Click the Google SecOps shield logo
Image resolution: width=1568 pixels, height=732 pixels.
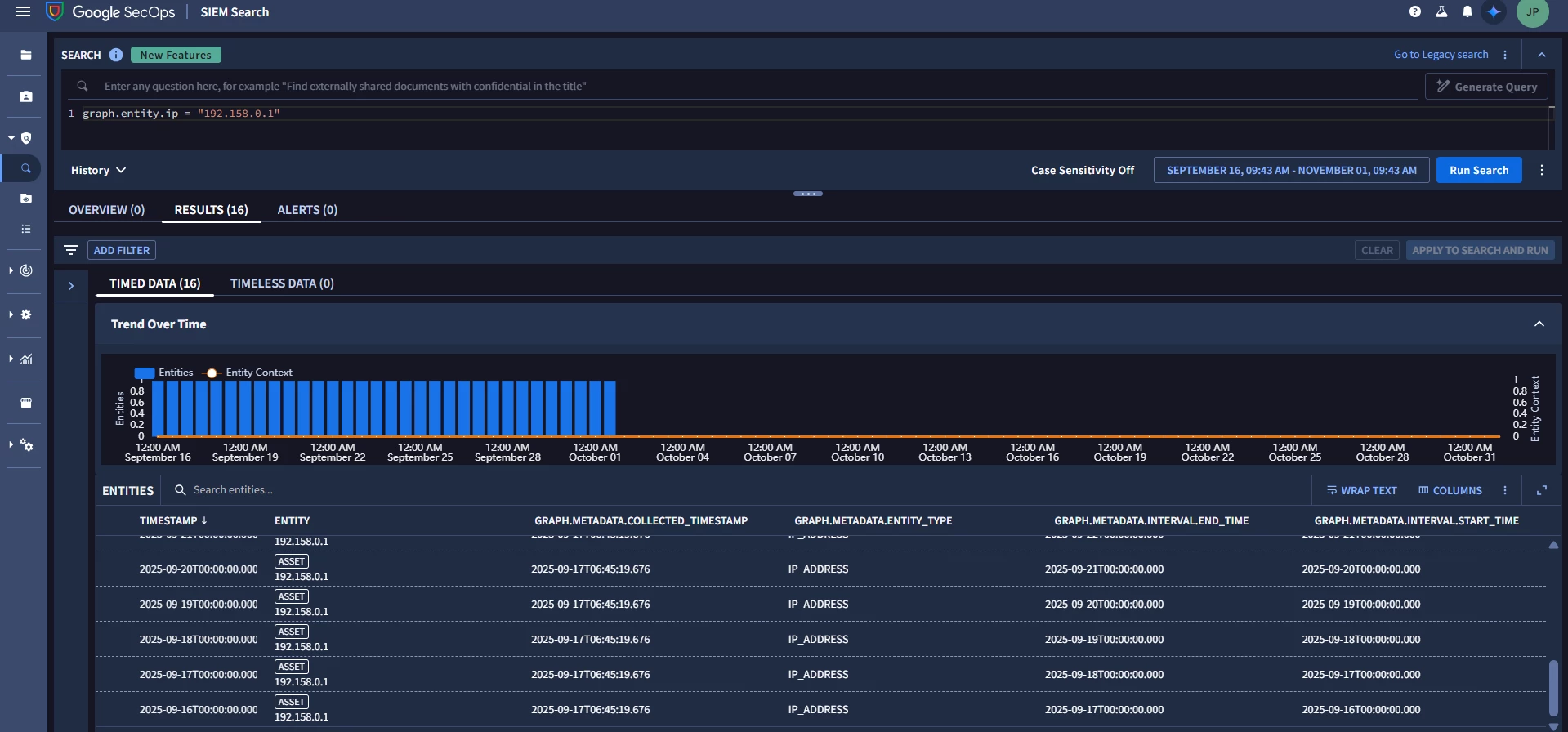click(x=55, y=11)
